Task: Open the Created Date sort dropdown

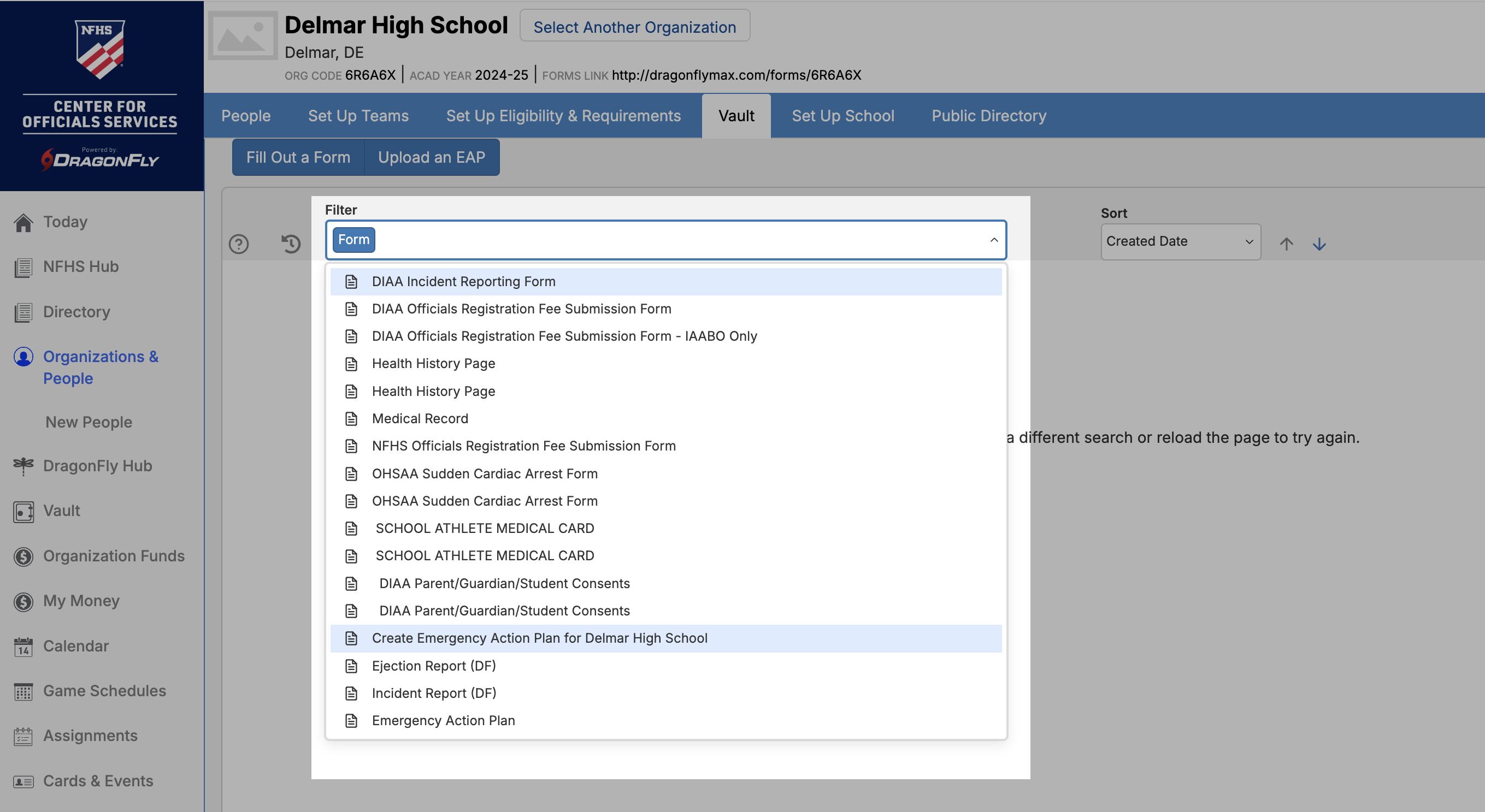Action: point(1180,241)
